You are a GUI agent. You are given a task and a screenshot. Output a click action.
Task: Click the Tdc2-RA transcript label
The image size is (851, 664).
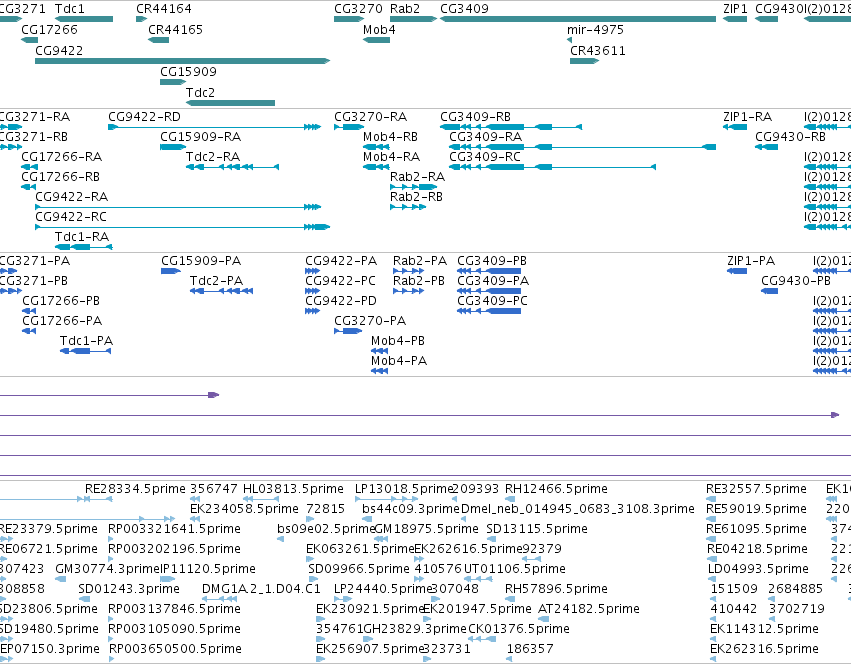[x=213, y=157]
